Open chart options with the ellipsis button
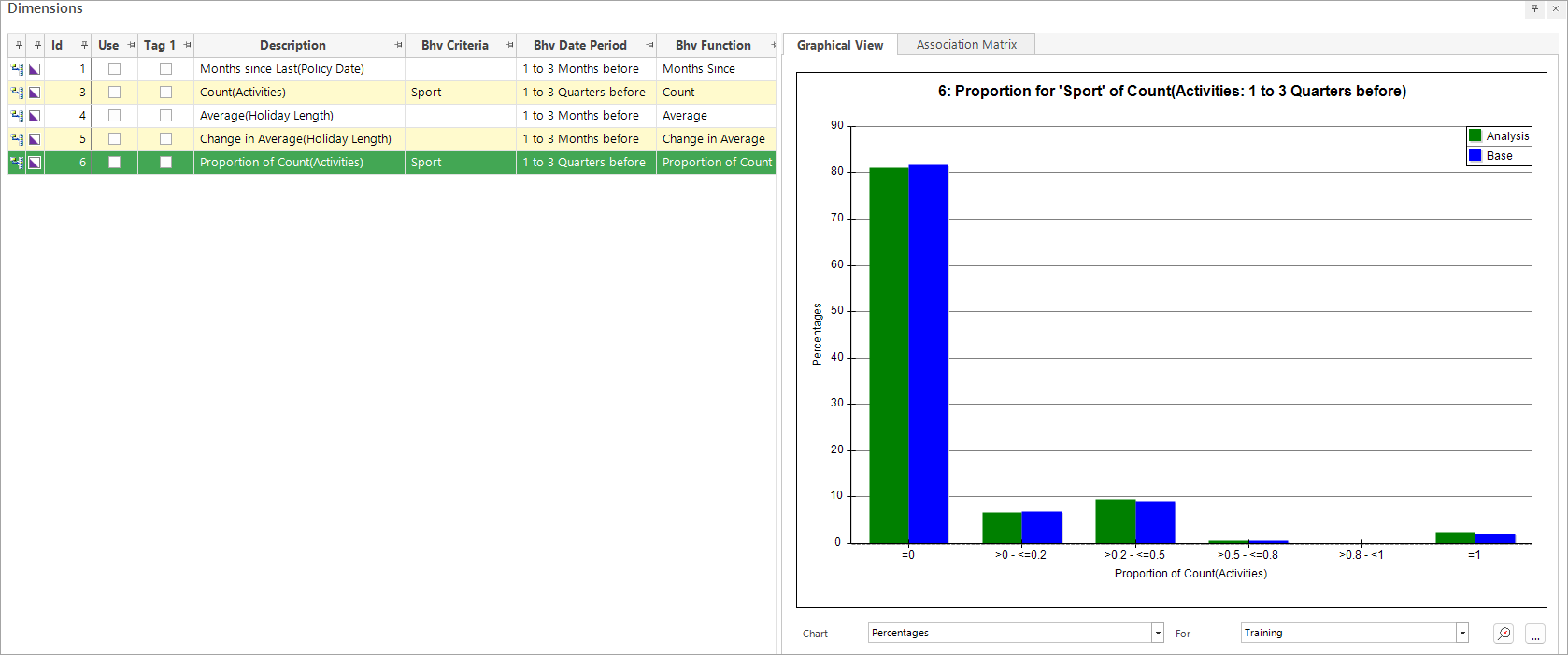This screenshot has width=1568, height=655. 1535,634
